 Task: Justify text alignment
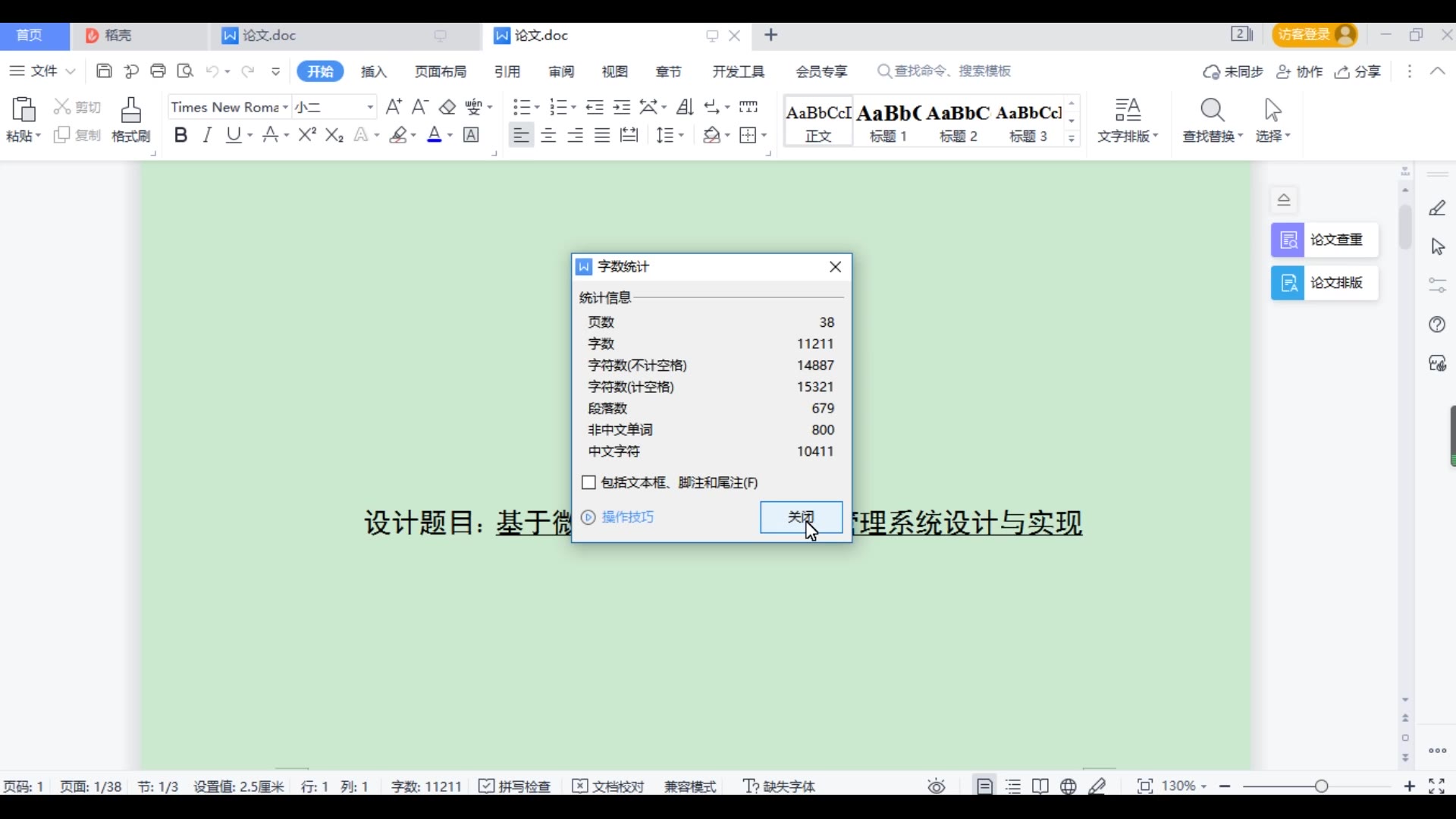[602, 135]
